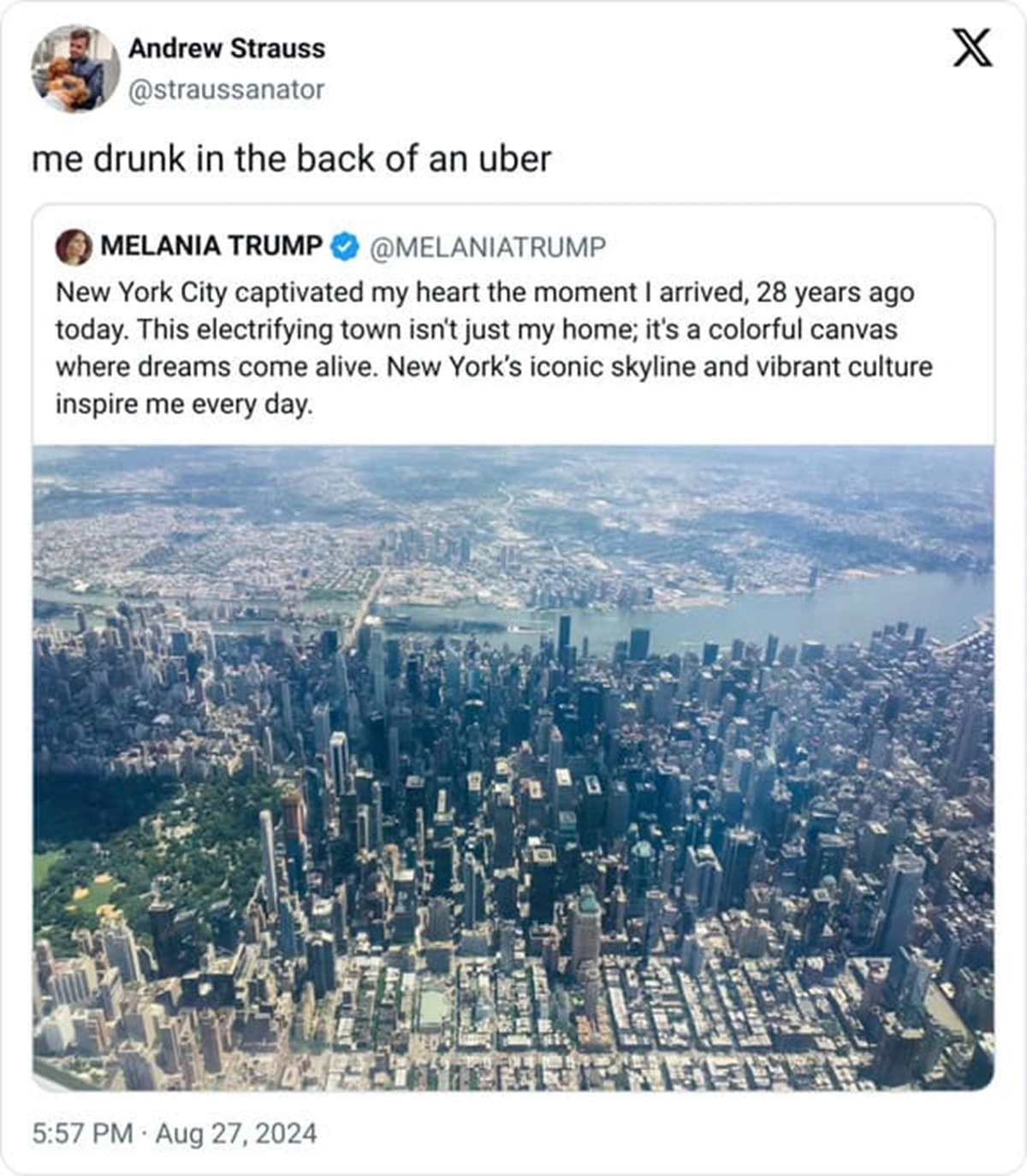Viewport: 1027px width, 1176px height.
Task: Open Andrew Strauss's profile picture
Action: (x=76, y=68)
